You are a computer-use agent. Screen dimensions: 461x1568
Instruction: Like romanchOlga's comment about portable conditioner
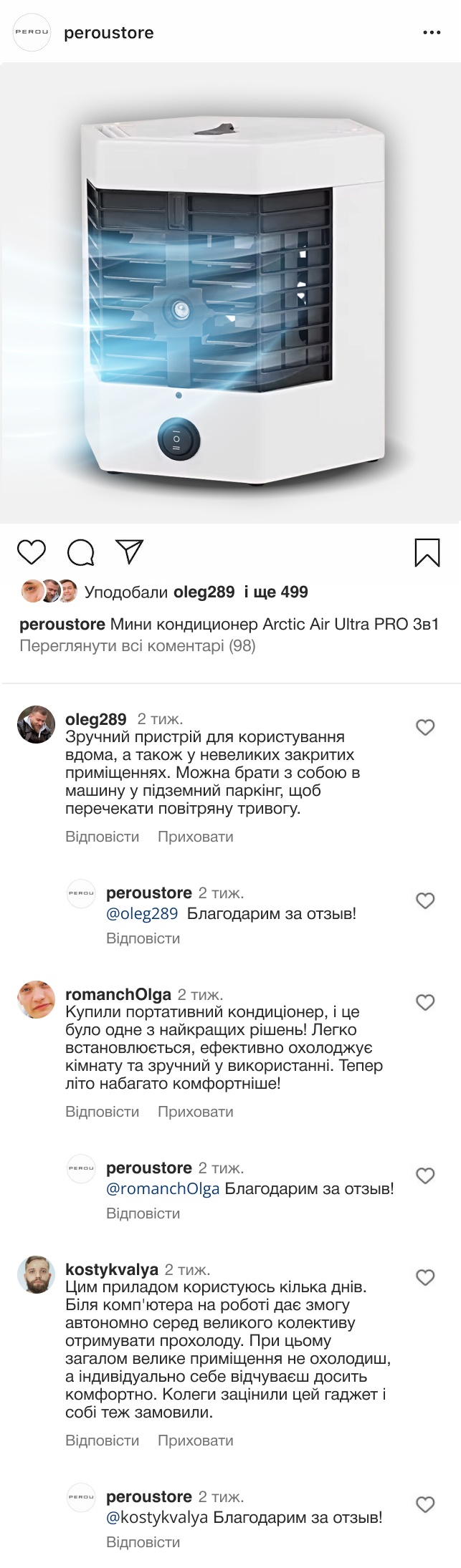[x=426, y=1003]
